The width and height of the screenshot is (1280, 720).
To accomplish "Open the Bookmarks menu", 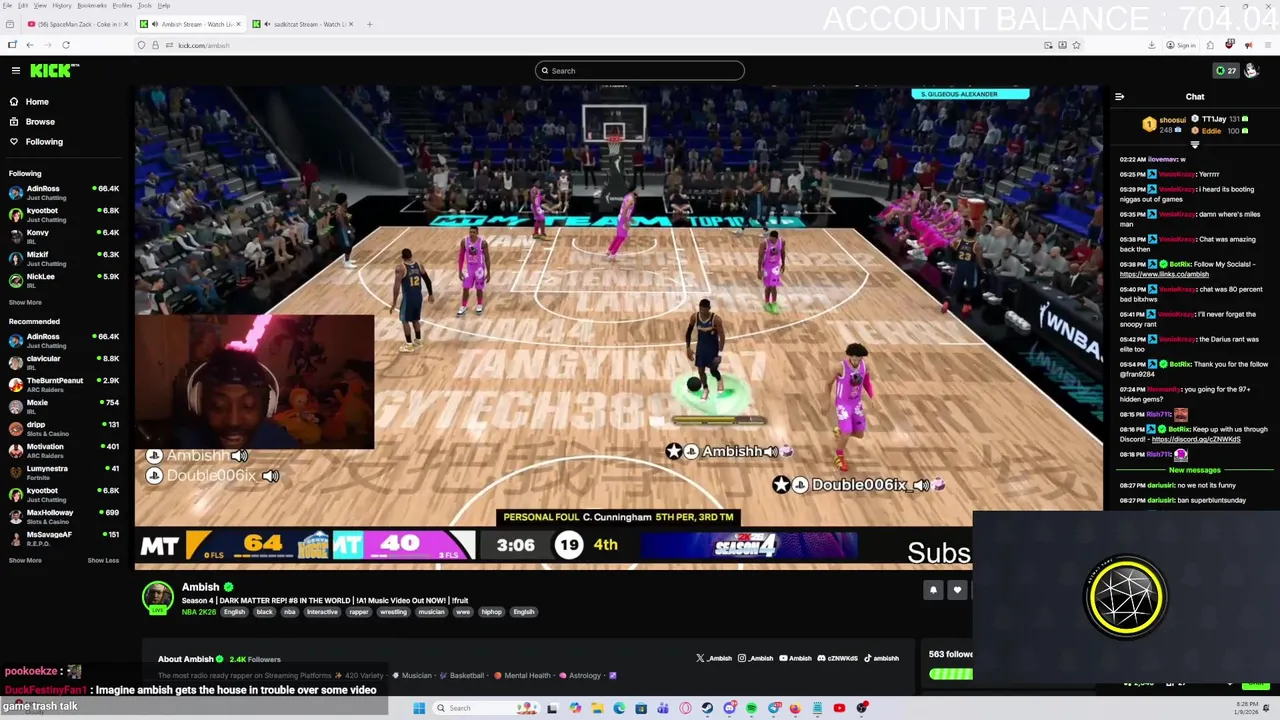I will pyautogui.click(x=92, y=5).
